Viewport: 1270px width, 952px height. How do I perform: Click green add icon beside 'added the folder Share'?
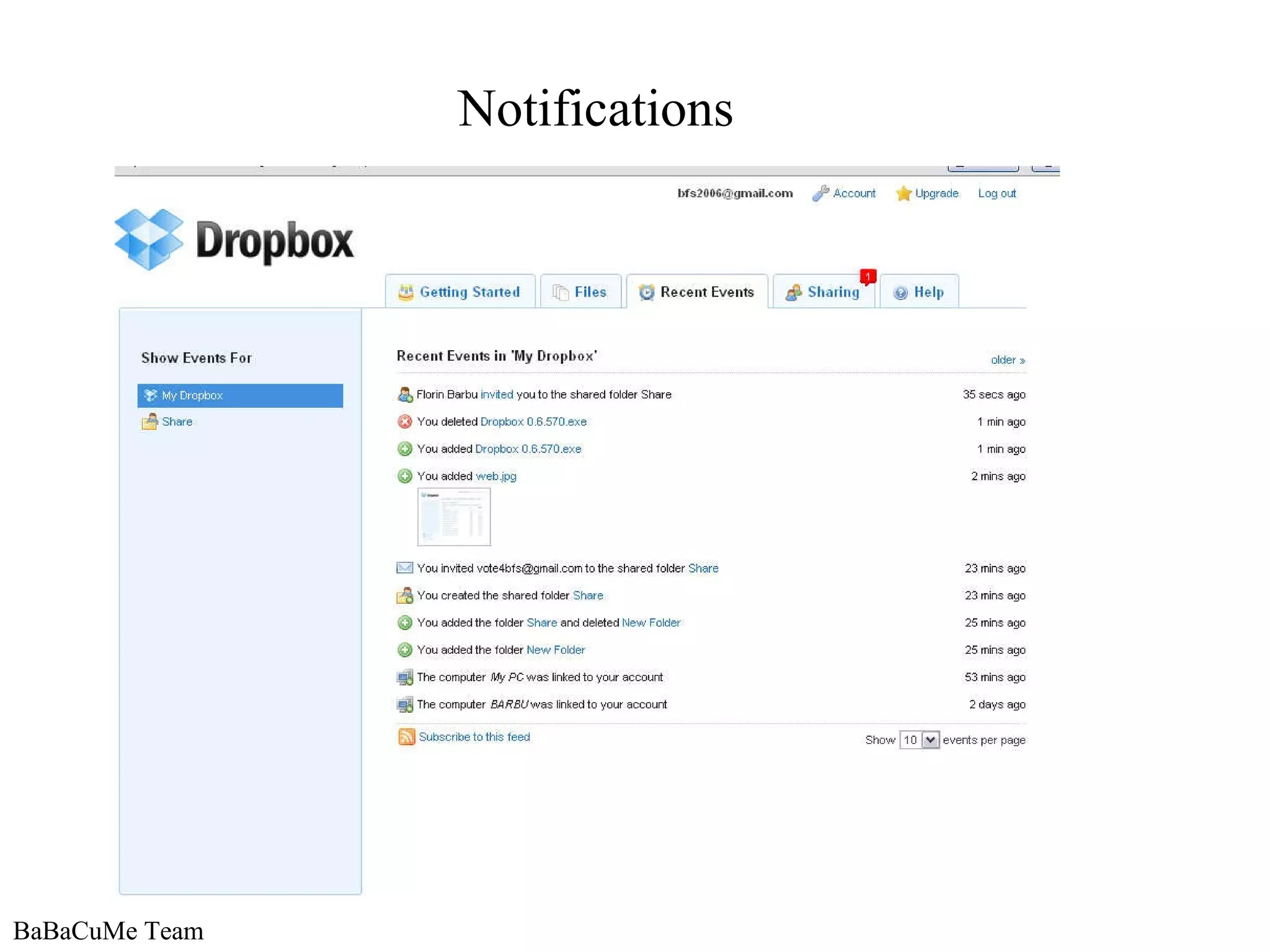(x=405, y=622)
